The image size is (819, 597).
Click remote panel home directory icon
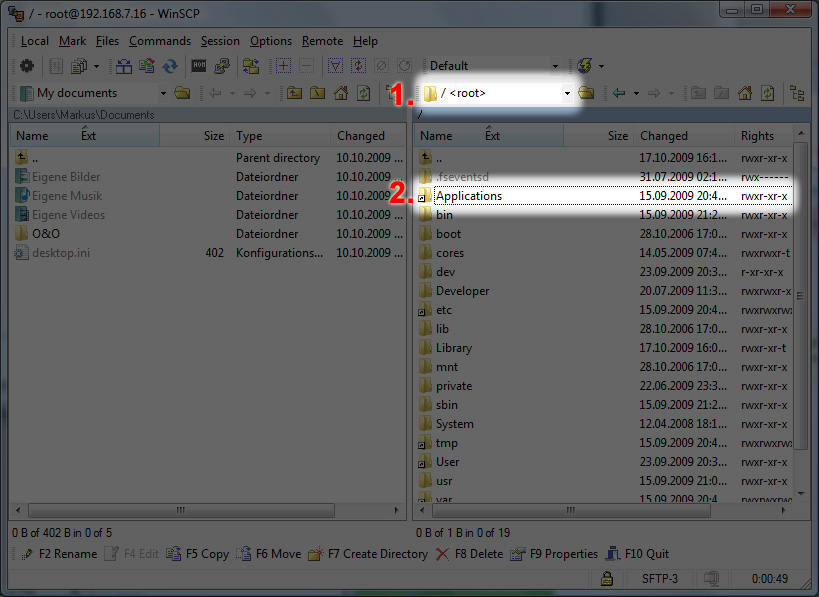pyautogui.click(x=745, y=93)
